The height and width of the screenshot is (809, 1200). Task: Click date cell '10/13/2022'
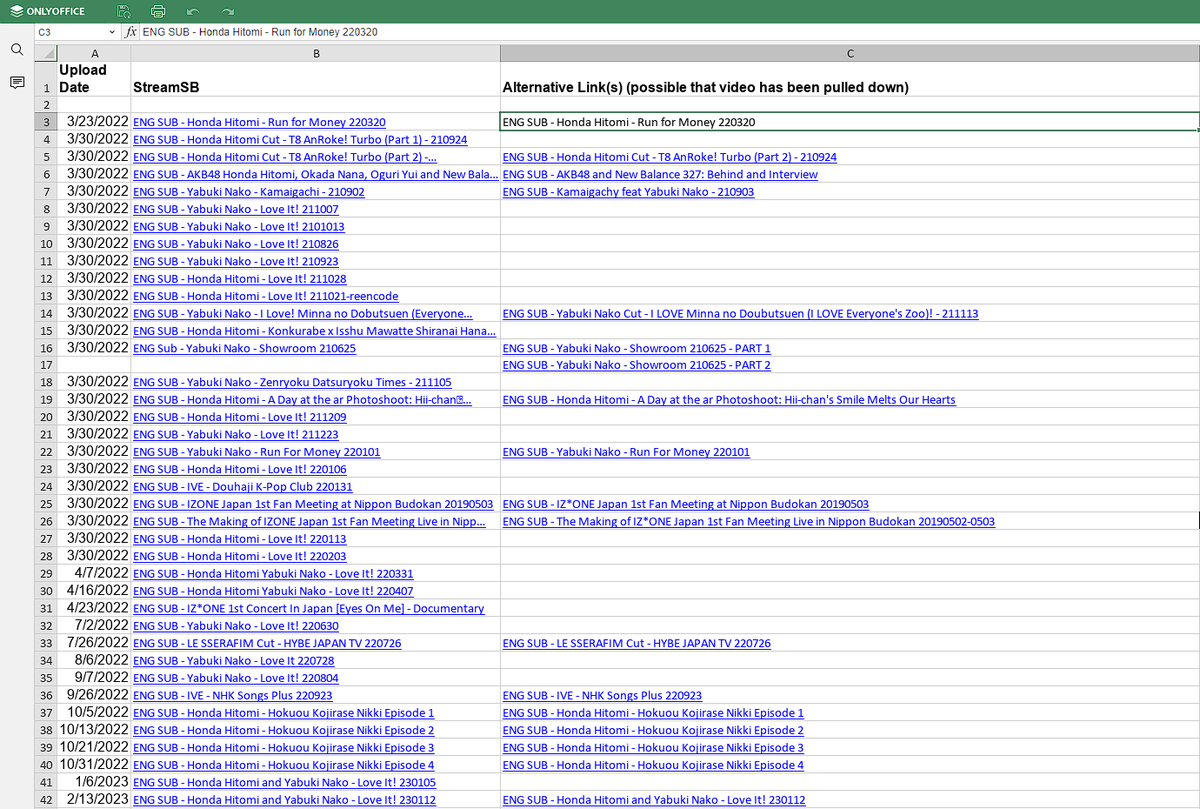(x=94, y=730)
